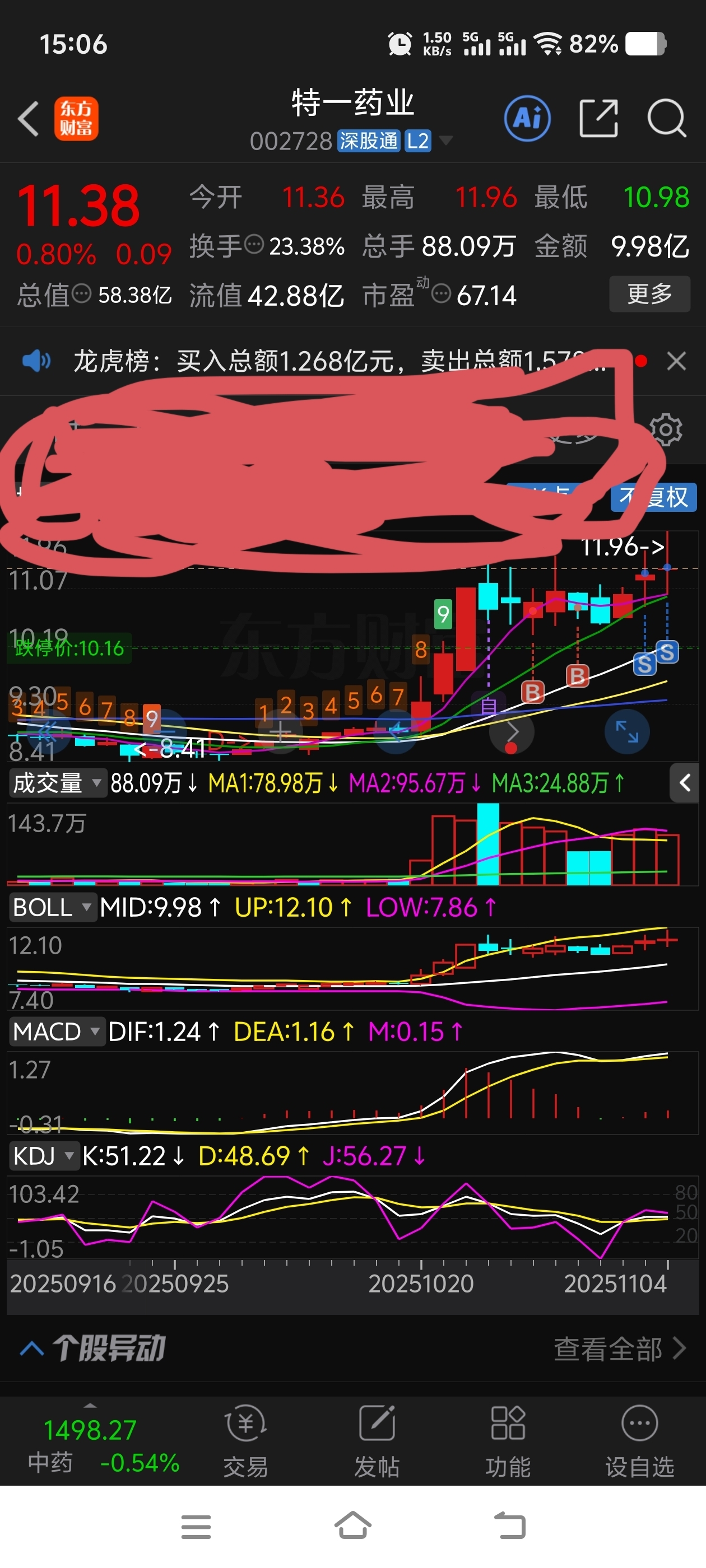The width and height of the screenshot is (706, 1568).
Task: Collapse the 个股异动 section chevron
Action: pyautogui.click(x=32, y=1349)
